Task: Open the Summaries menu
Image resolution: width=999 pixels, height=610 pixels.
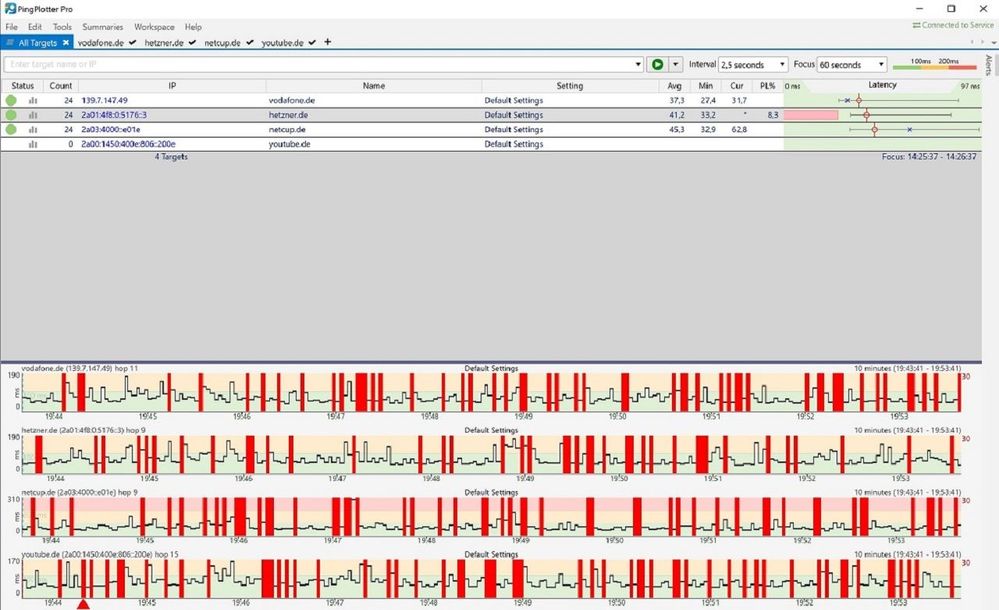Action: (x=102, y=27)
